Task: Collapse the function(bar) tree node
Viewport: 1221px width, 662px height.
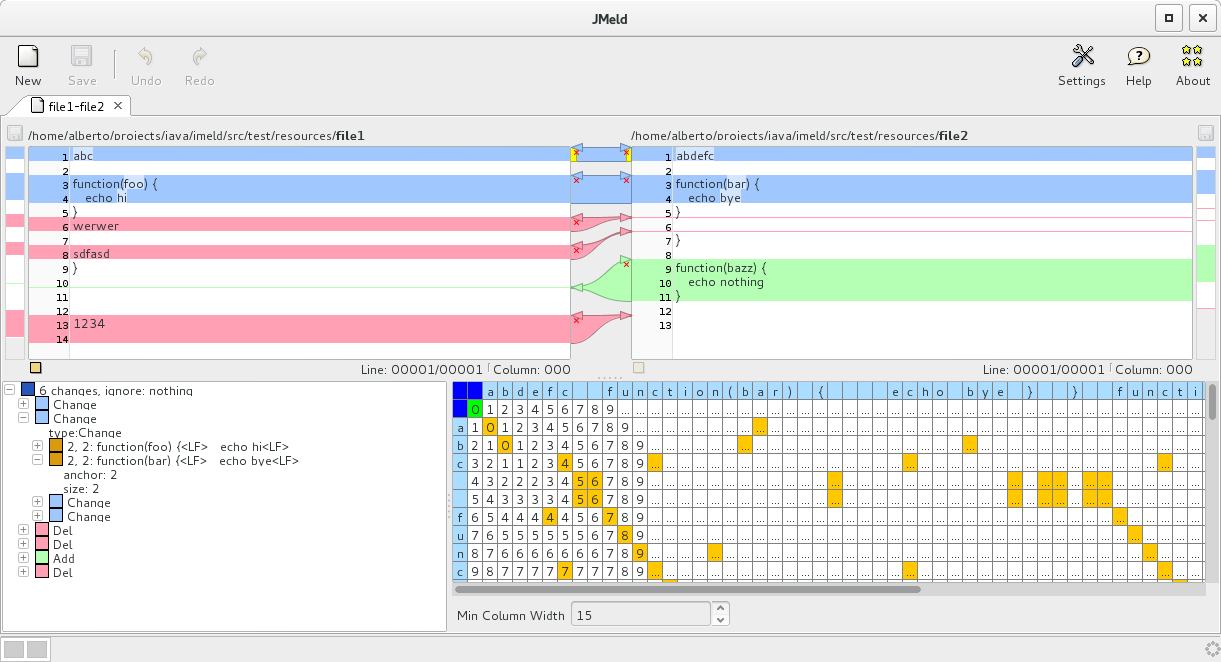Action: pyautogui.click(x=37, y=460)
